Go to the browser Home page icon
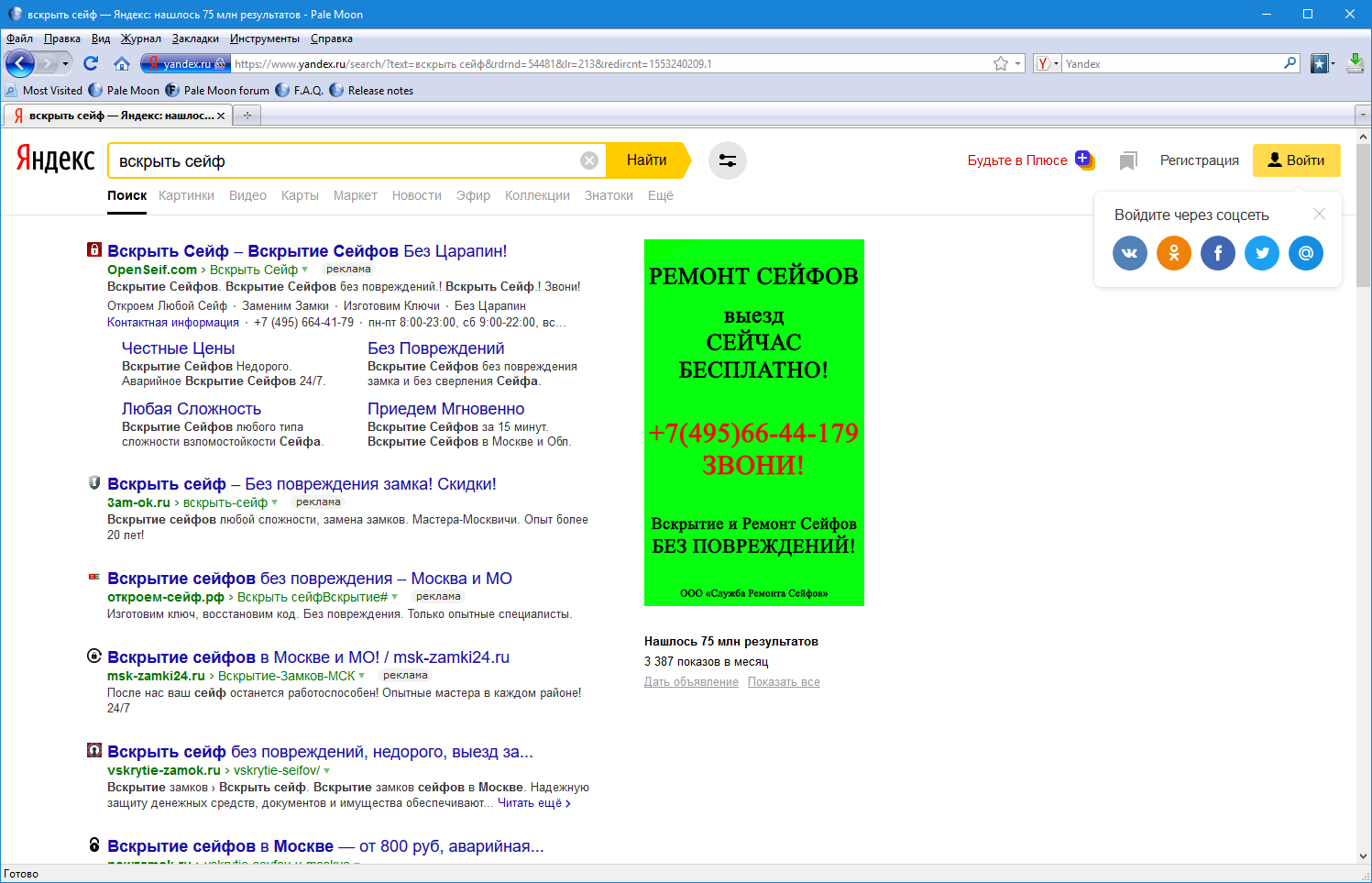This screenshot has width=1372, height=883. (122, 63)
